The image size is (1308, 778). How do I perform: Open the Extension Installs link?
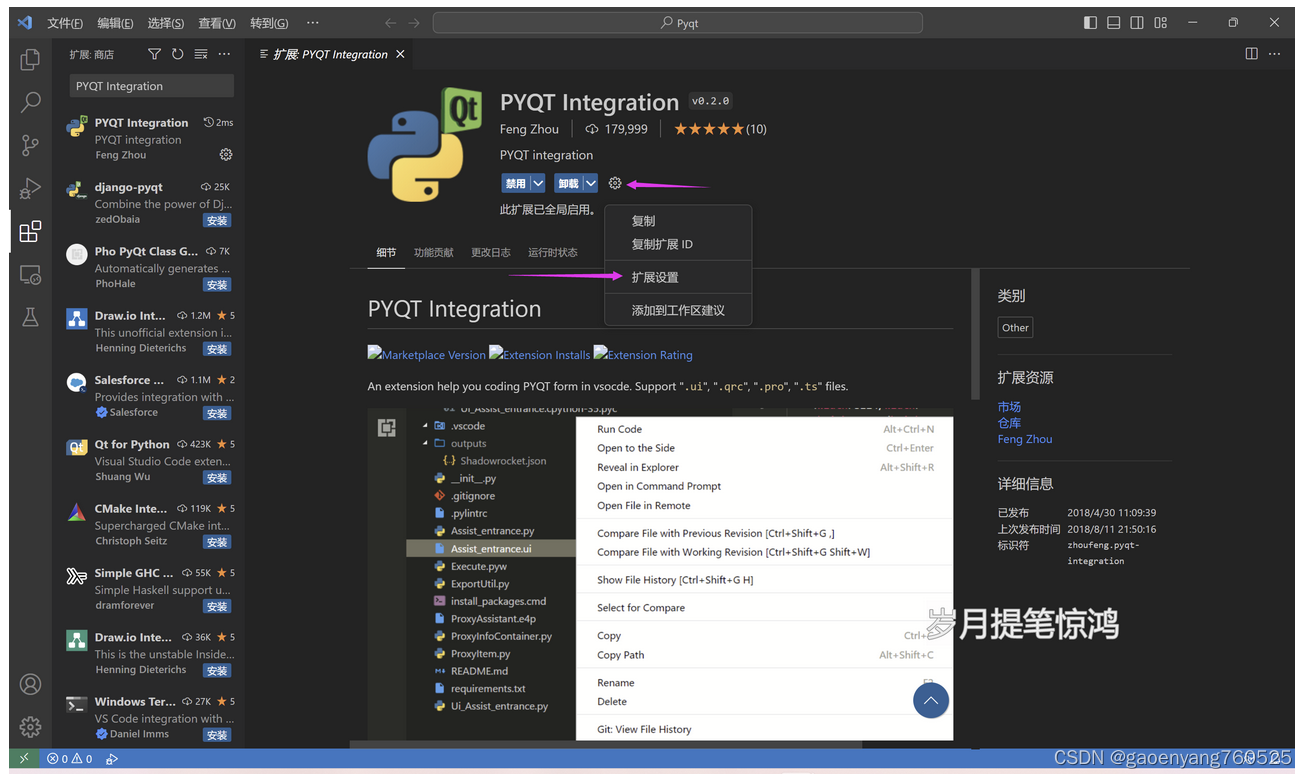point(540,354)
